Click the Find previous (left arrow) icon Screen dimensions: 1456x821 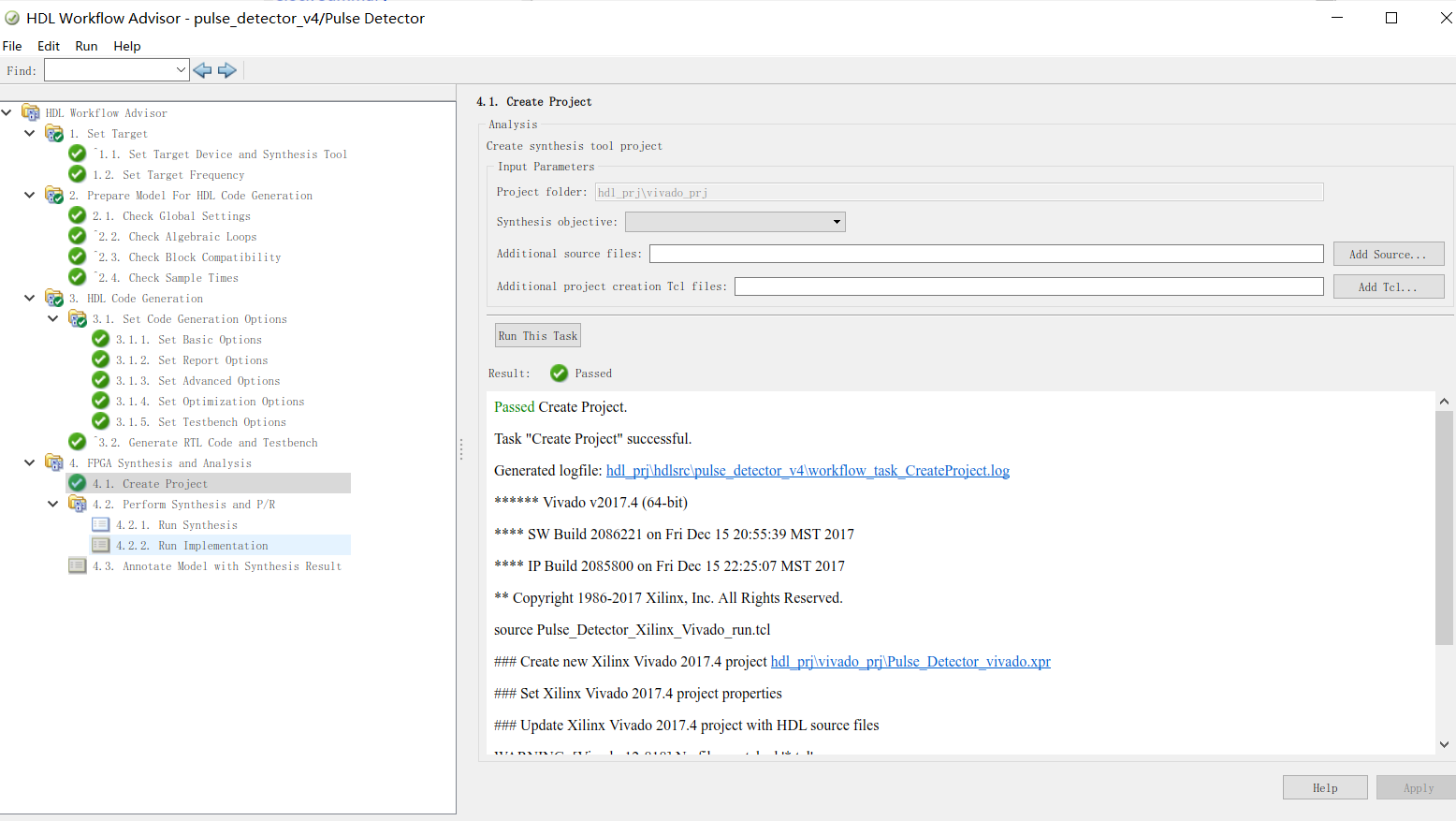(x=202, y=70)
